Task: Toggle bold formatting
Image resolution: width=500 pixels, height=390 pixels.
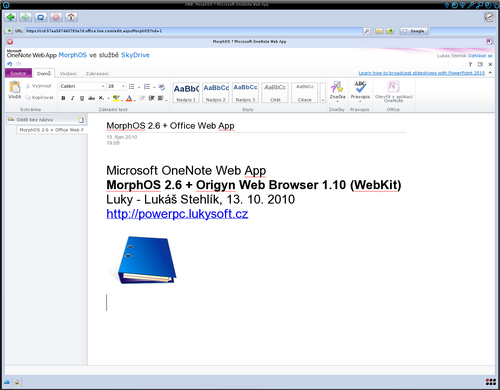Action: tap(63, 98)
